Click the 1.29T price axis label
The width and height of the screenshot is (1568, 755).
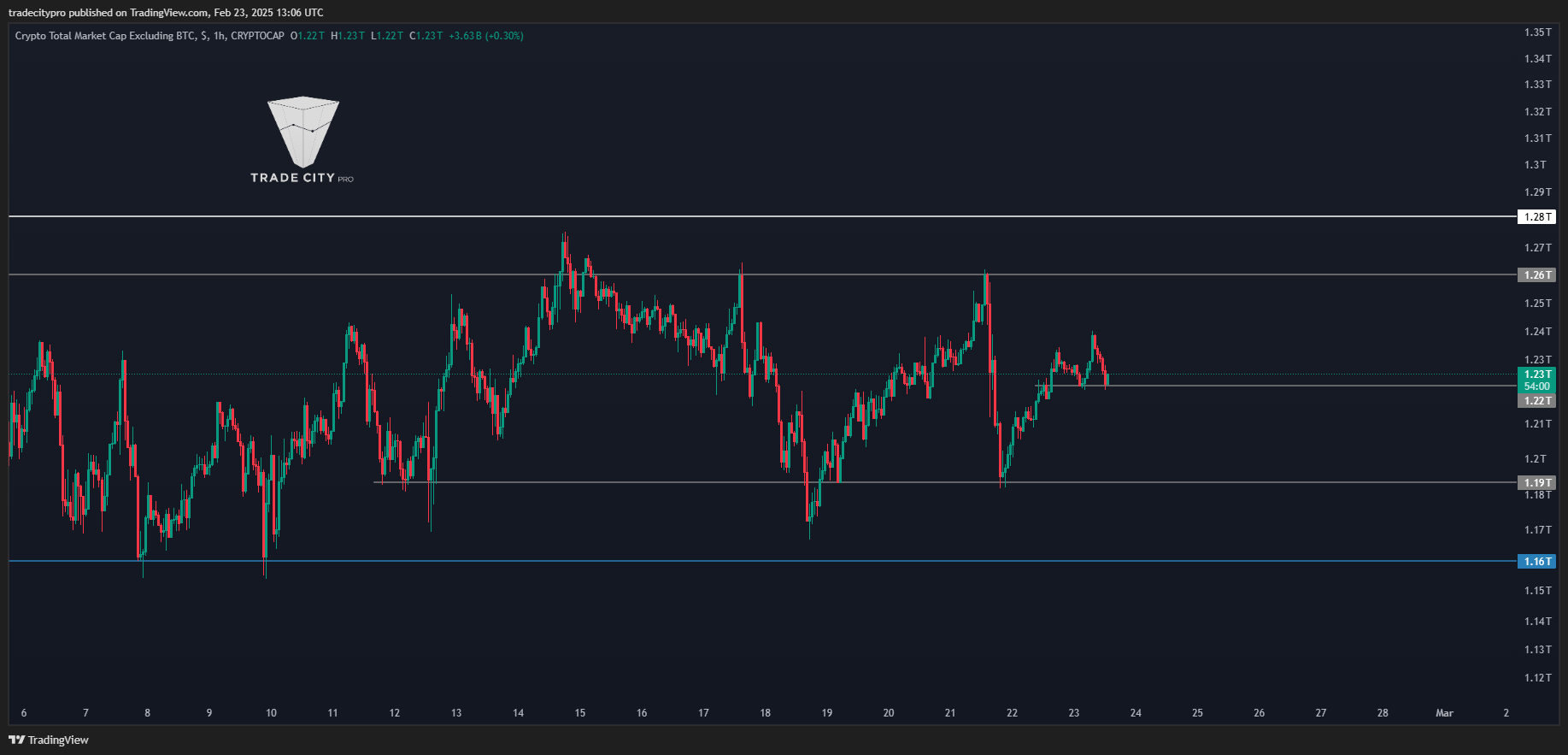pyautogui.click(x=1538, y=192)
